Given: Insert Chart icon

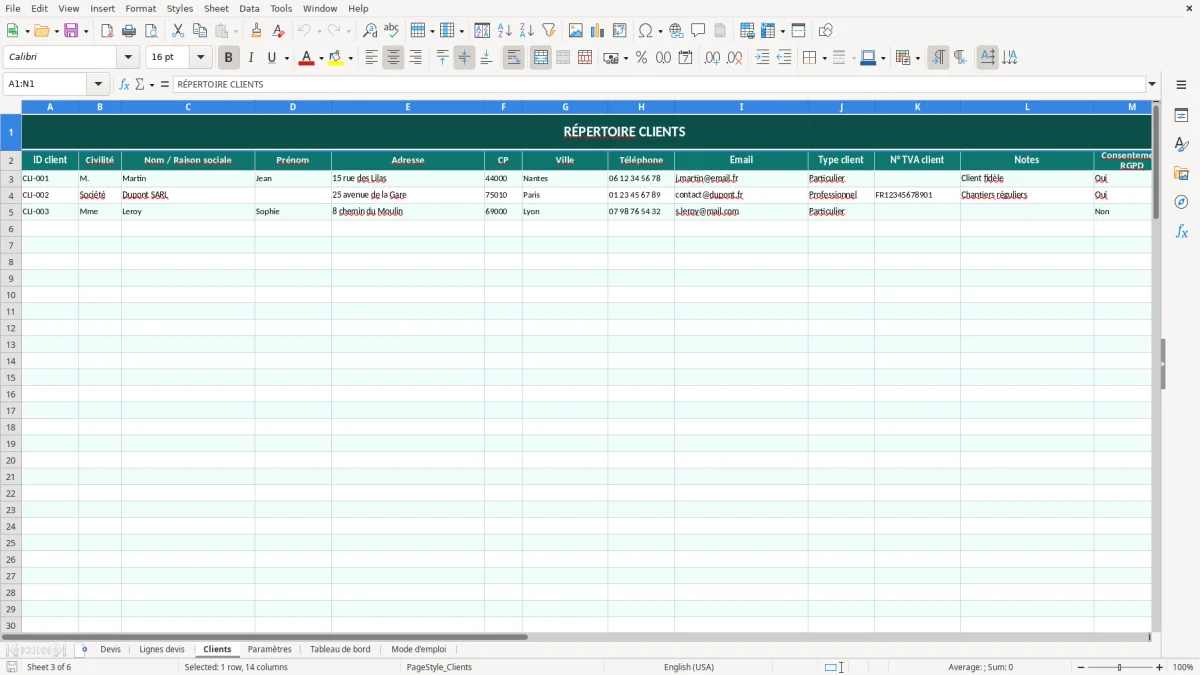Looking at the screenshot, I should [x=598, y=31].
